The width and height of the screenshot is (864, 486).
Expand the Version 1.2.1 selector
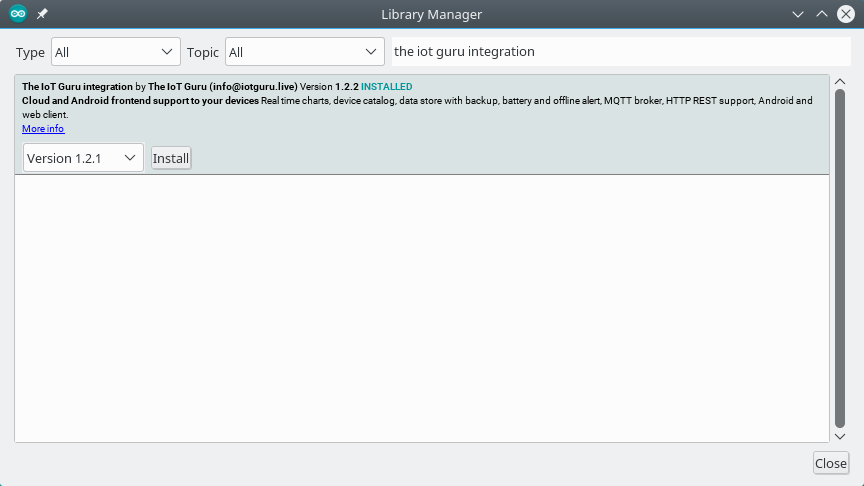[x=83, y=158]
